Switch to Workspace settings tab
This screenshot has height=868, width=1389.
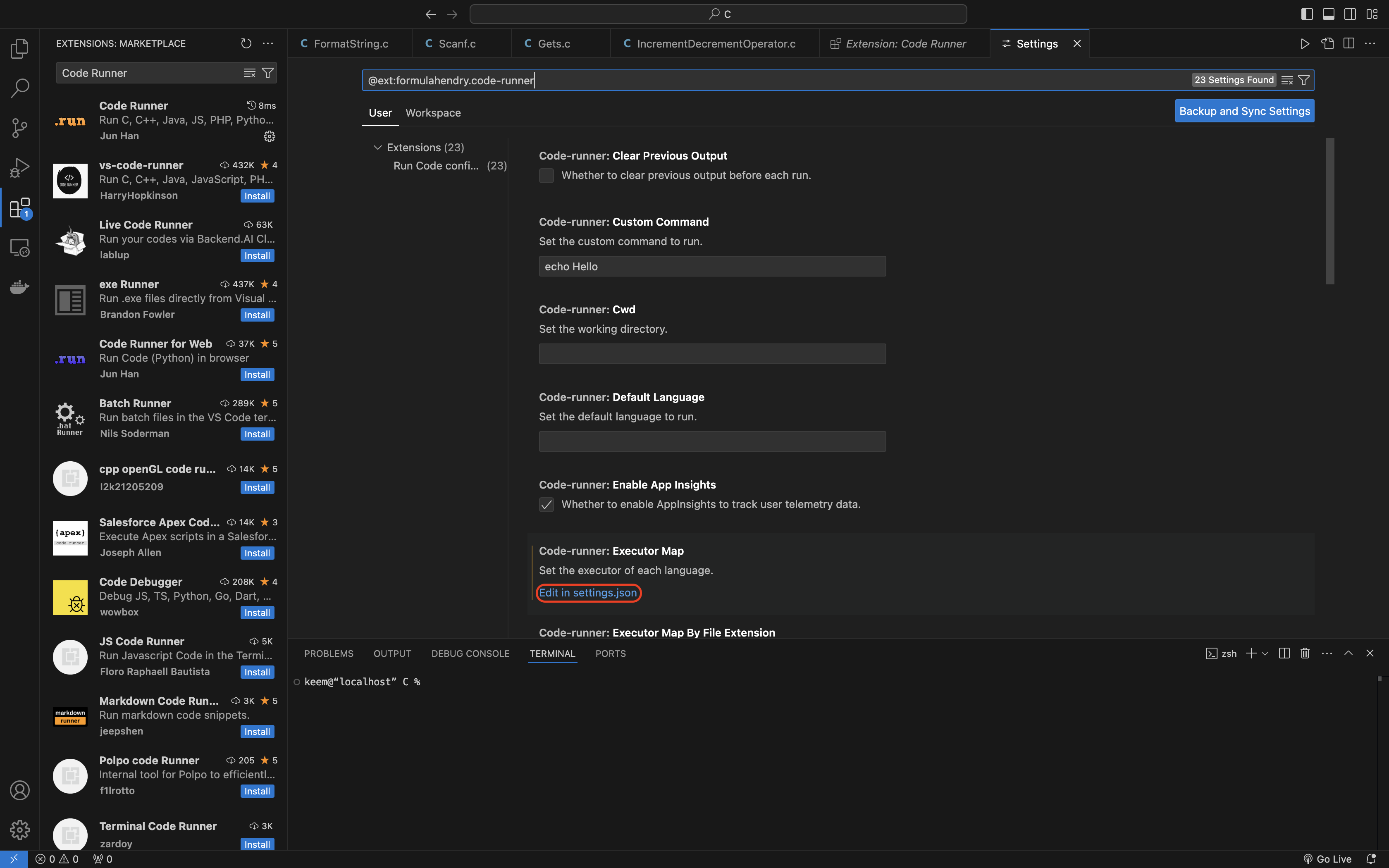click(x=433, y=113)
